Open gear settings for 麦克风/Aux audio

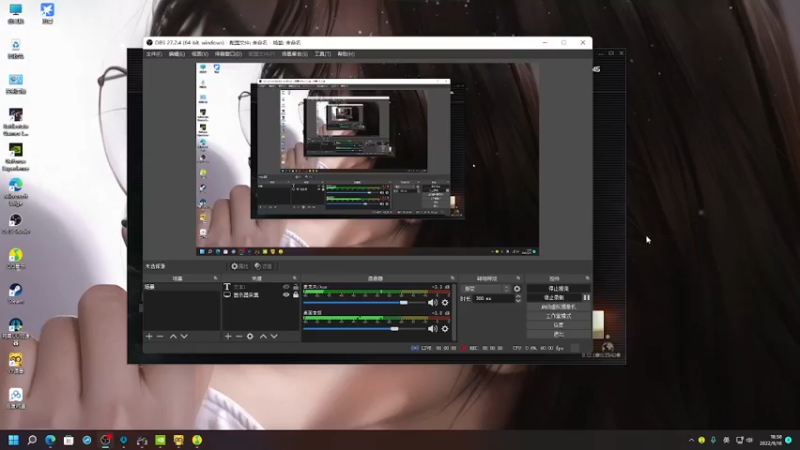[445, 303]
